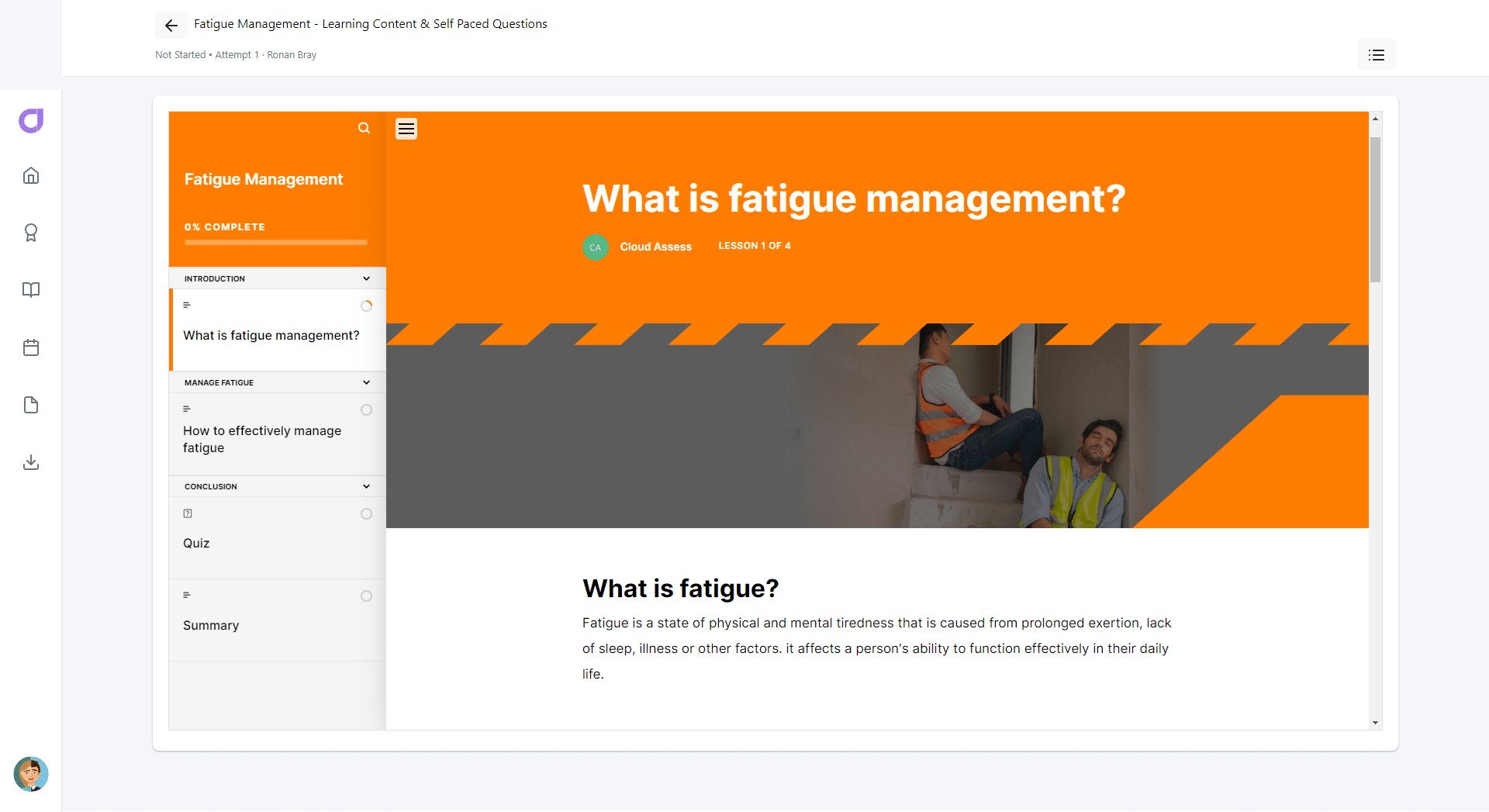Click the status circle for Quiz
Image resolution: width=1489 pixels, height=812 pixels.
tap(367, 514)
